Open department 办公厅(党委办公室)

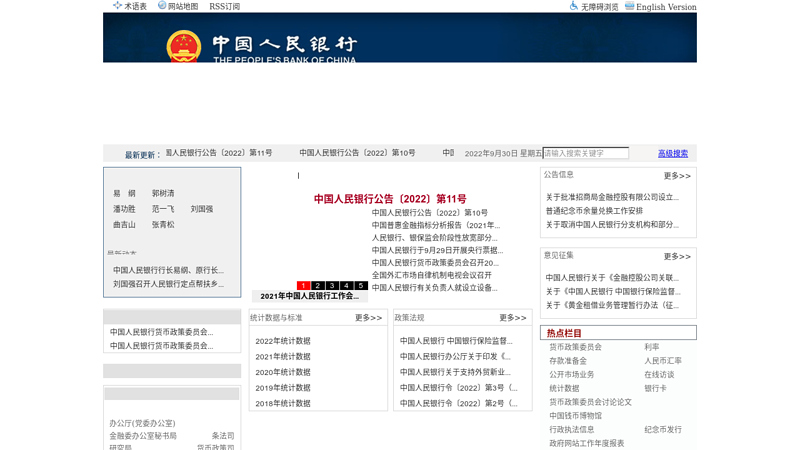142,423
